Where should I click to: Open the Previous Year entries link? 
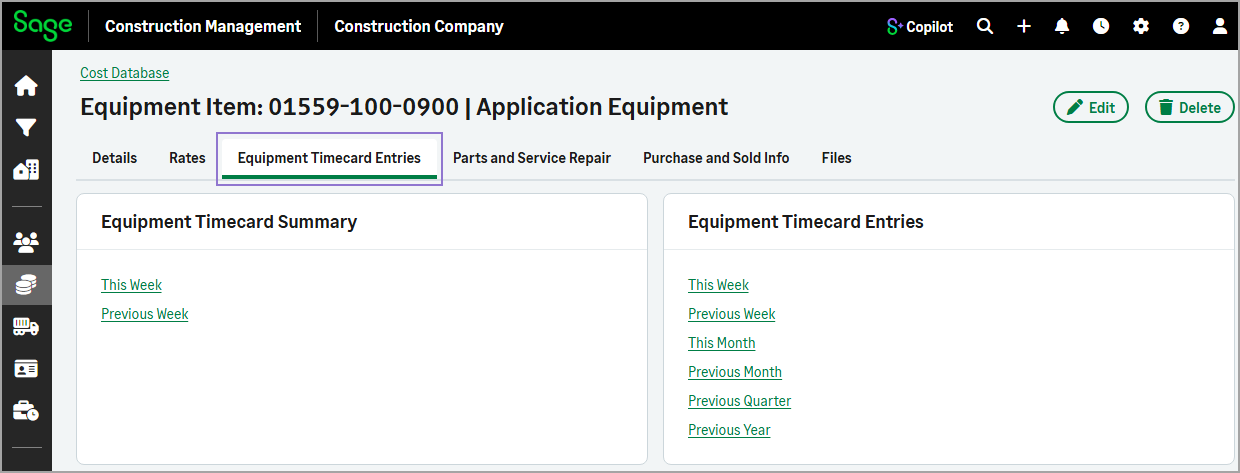pos(729,430)
